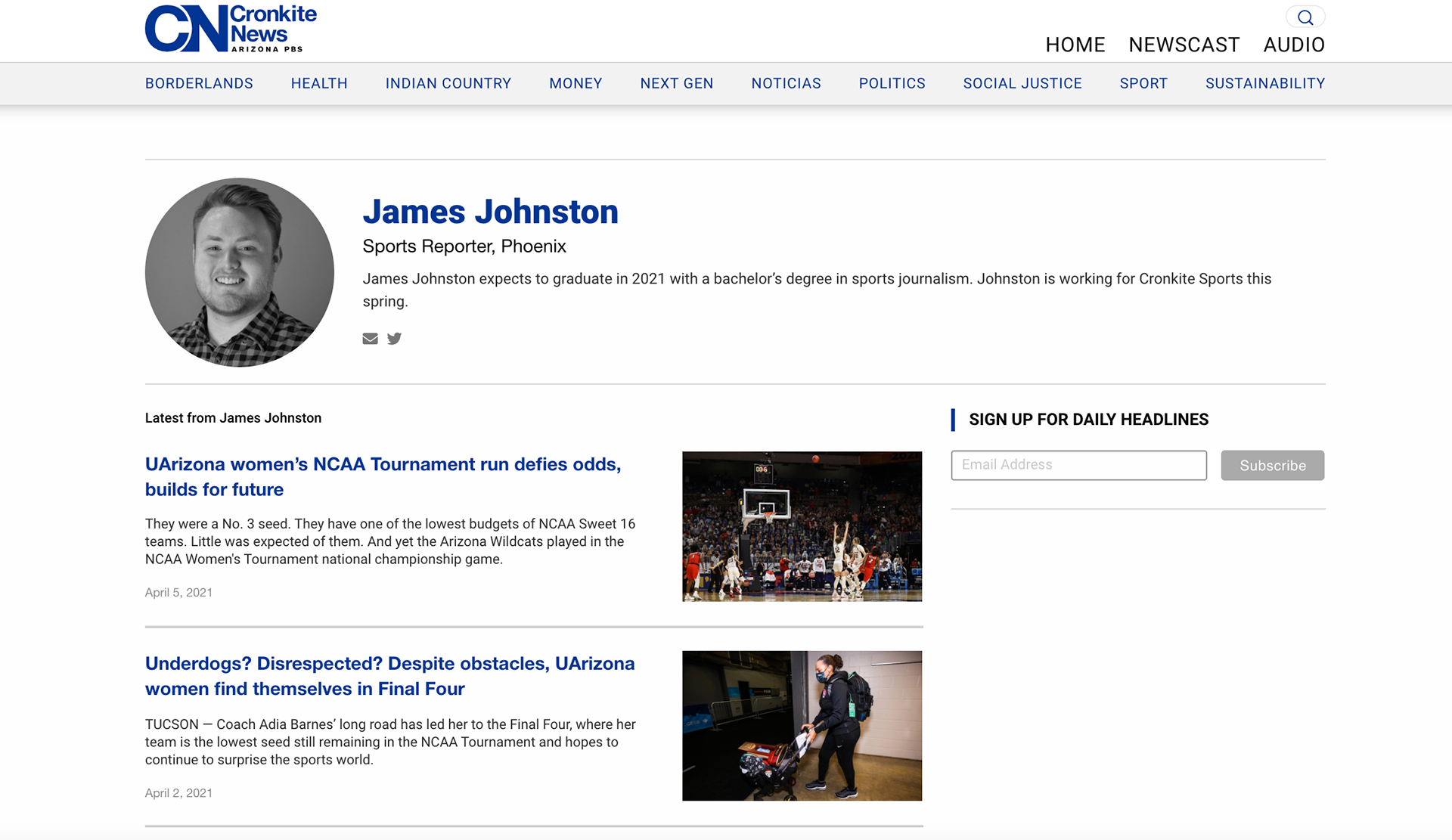Image resolution: width=1452 pixels, height=840 pixels.
Task: Select the SUSTAINABILITY category
Action: point(1264,83)
